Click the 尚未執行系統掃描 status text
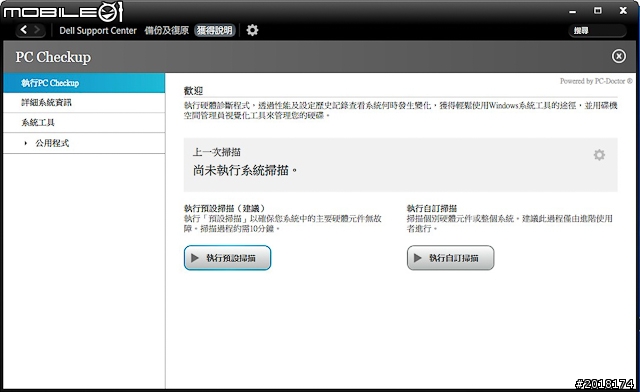The width and height of the screenshot is (640, 392). click(x=245, y=170)
